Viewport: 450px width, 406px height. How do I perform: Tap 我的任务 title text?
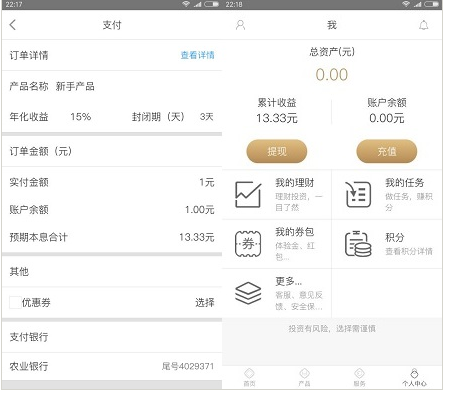[x=404, y=182]
